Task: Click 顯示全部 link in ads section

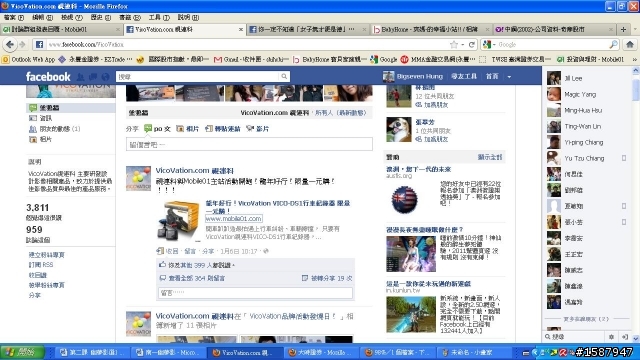Action: click(490, 157)
